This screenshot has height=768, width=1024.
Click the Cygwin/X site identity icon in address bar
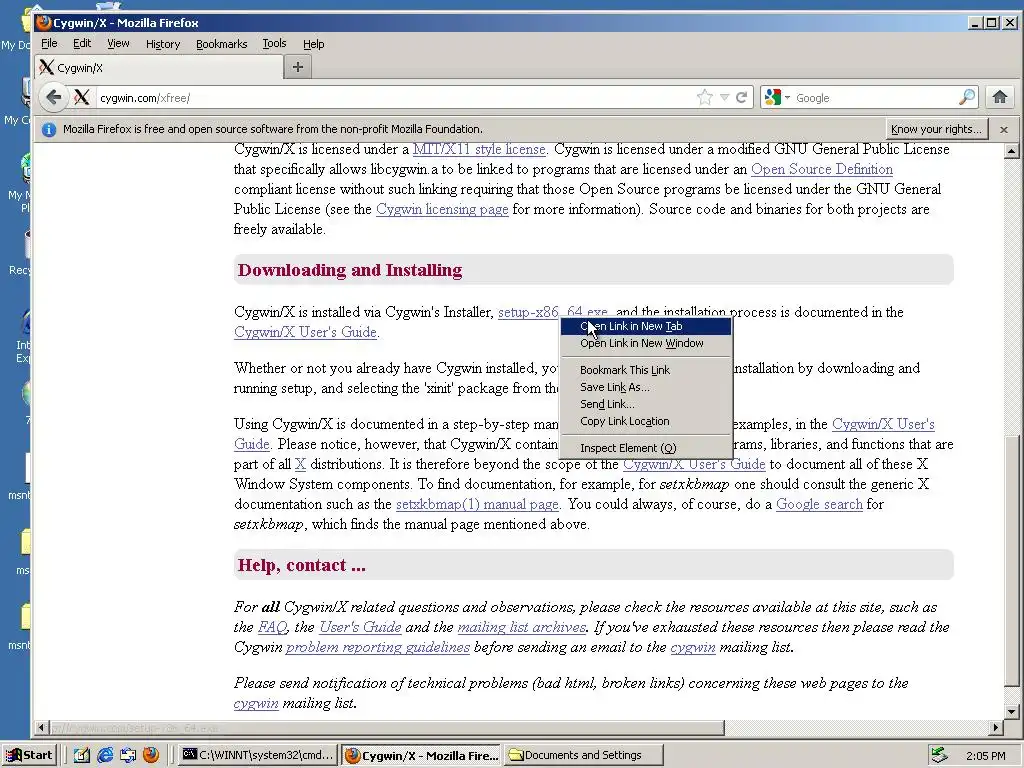82,98
